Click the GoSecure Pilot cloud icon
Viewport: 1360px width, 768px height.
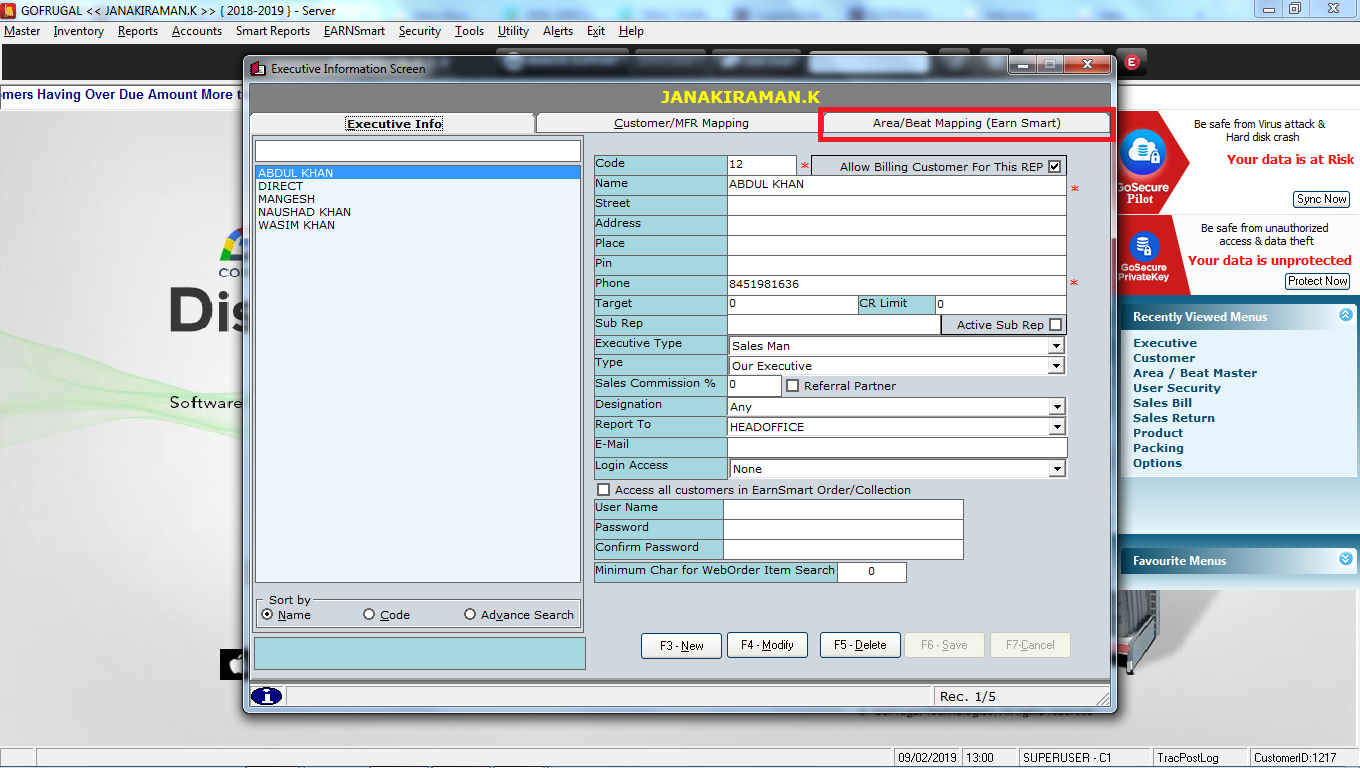point(1142,151)
